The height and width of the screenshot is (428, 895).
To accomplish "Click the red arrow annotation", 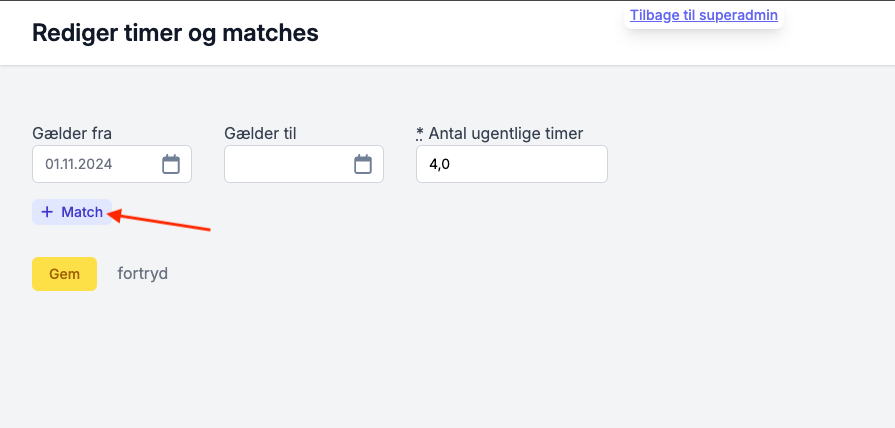I will tap(160, 221).
